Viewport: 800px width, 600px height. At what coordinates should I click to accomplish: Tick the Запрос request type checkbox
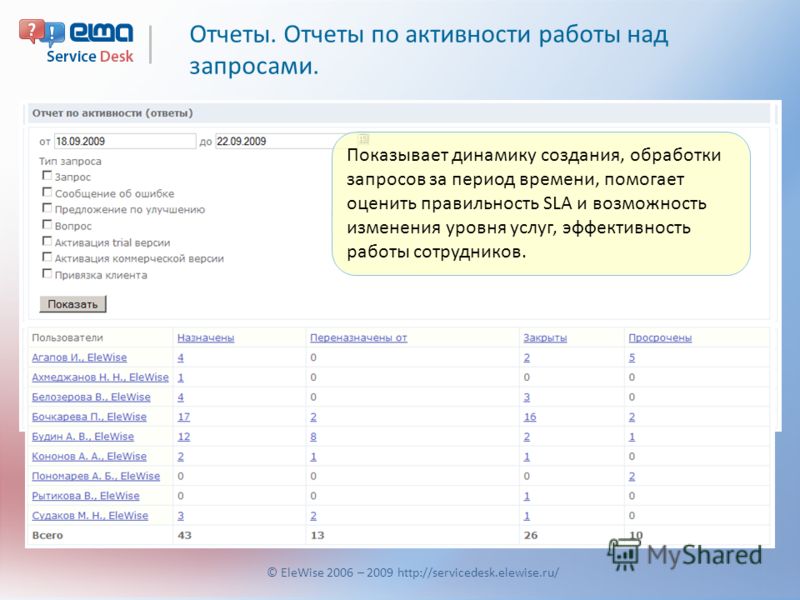tap(47, 176)
